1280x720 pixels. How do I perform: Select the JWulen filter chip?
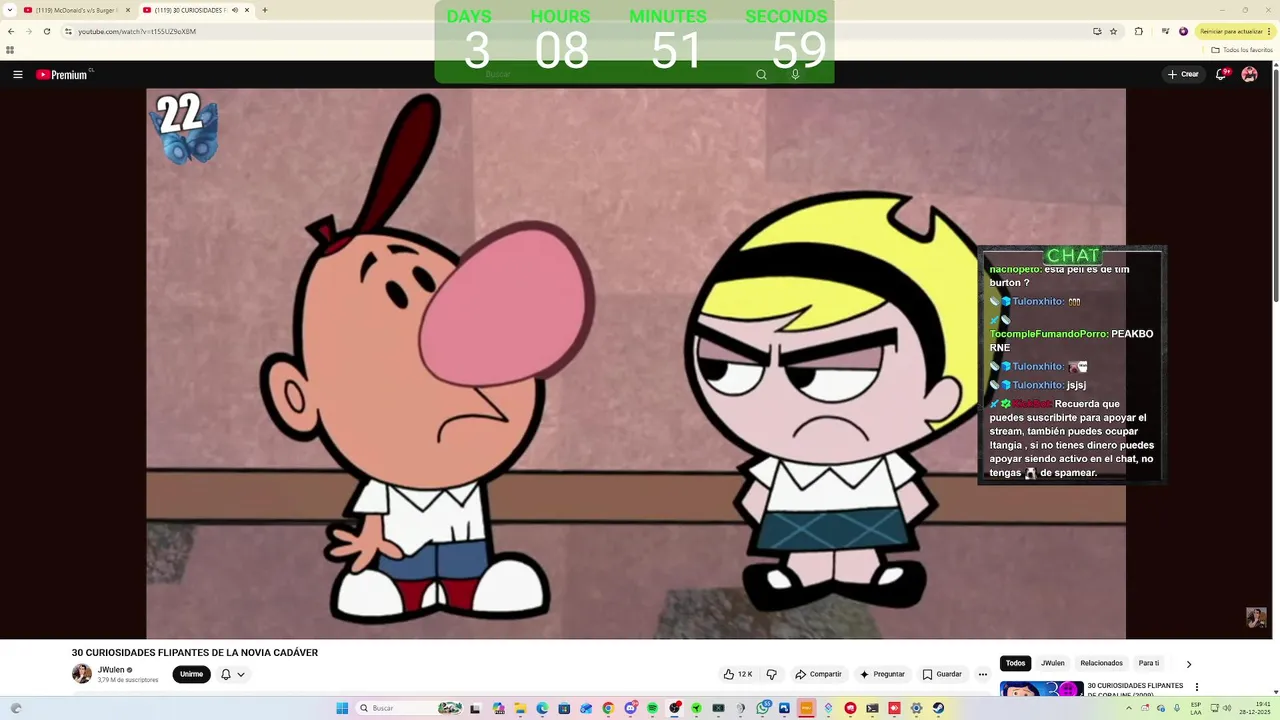point(1052,663)
